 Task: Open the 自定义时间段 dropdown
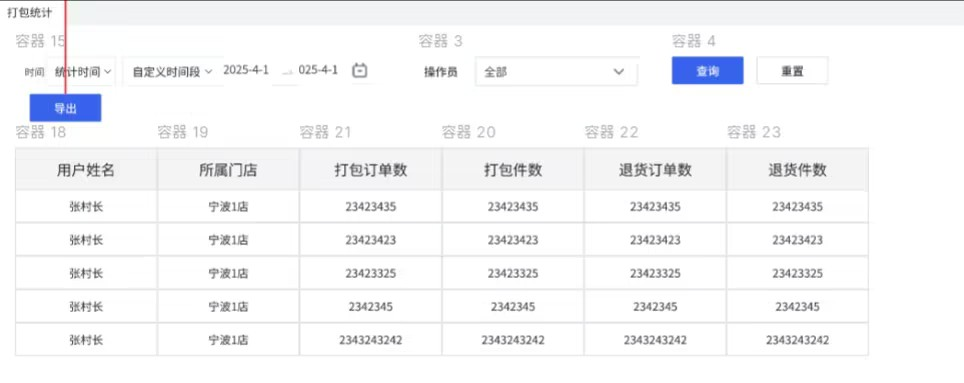pos(172,72)
